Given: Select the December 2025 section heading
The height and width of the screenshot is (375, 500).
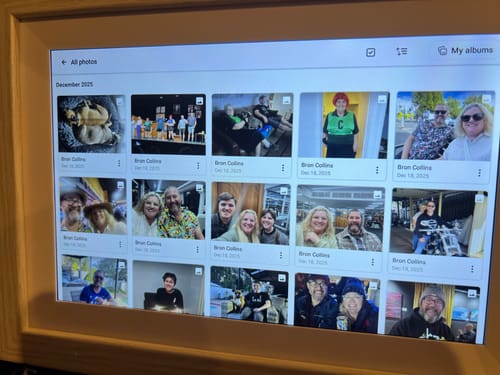Looking at the screenshot, I should [x=74, y=85].
